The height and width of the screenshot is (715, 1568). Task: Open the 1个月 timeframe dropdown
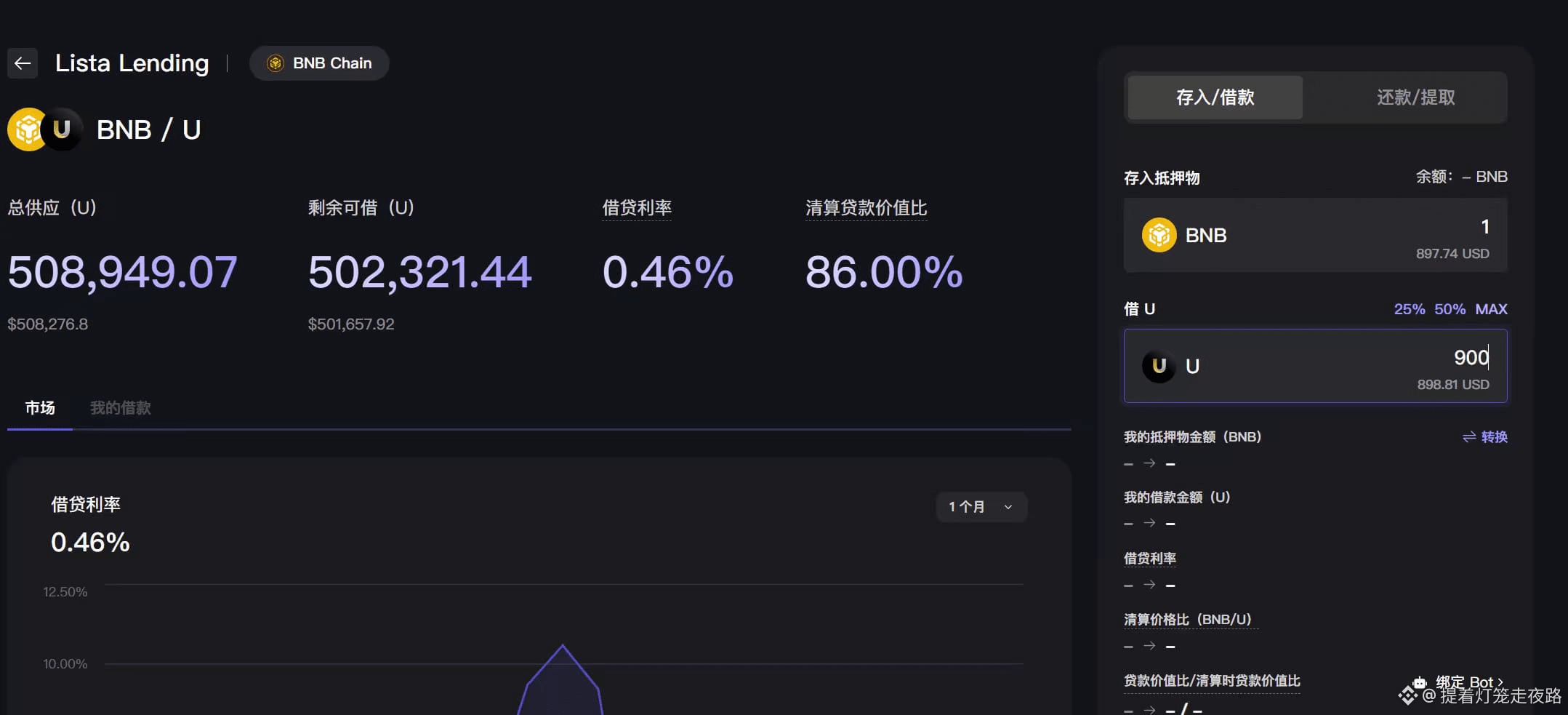pyautogui.click(x=980, y=506)
